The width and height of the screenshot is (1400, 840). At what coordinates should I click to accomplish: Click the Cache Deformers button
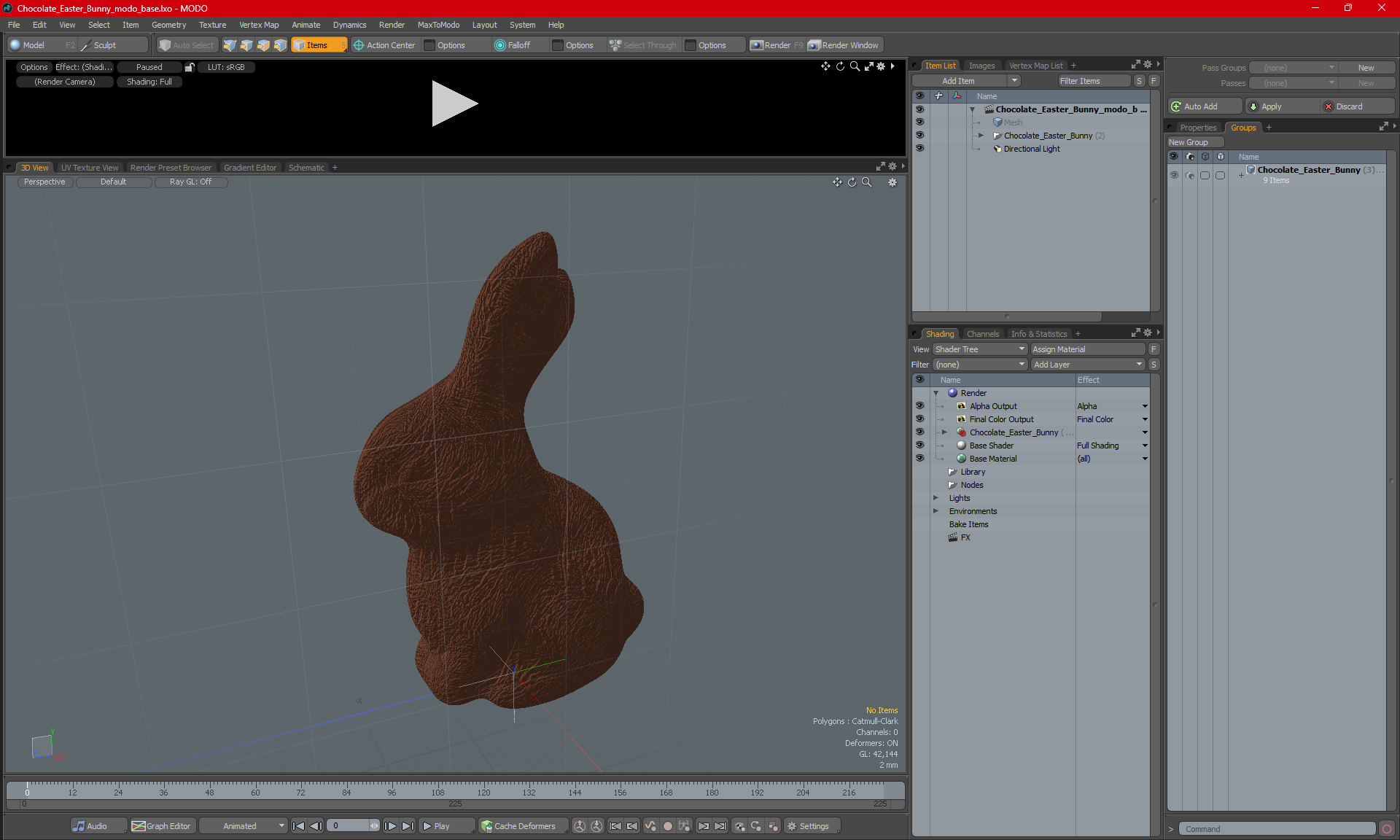tap(518, 826)
